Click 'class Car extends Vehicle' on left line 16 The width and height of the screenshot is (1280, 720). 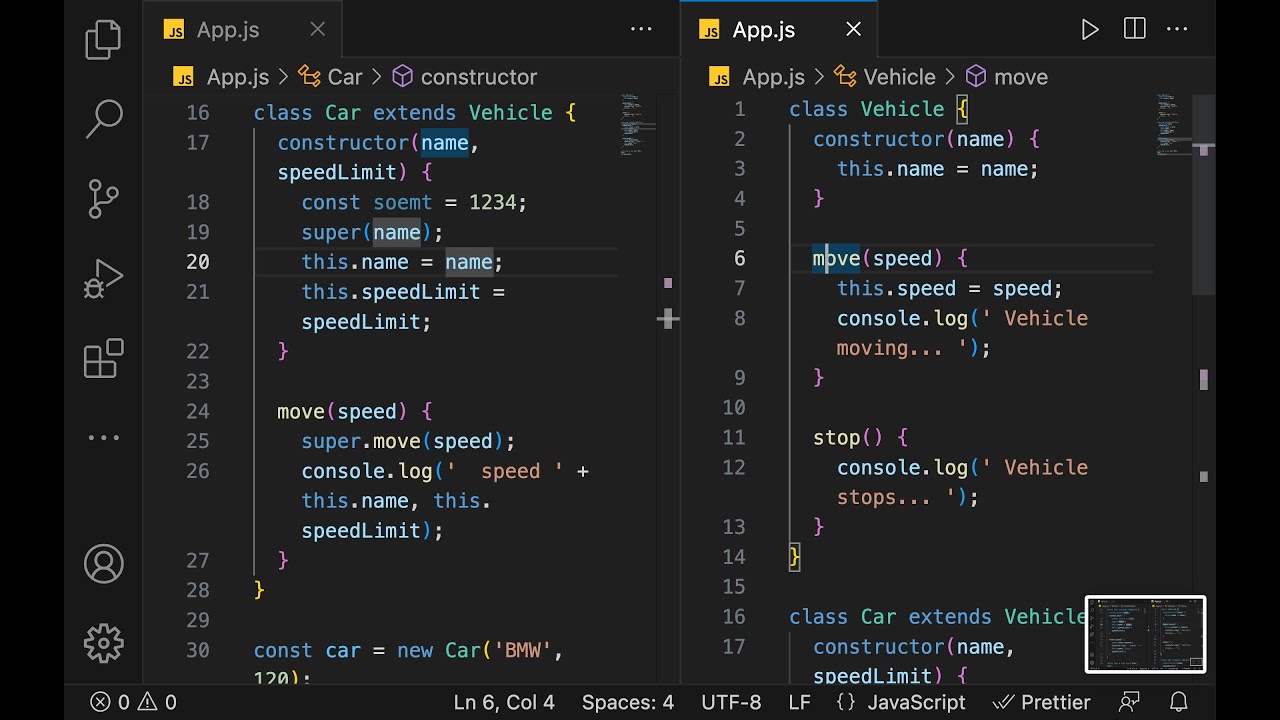(x=403, y=113)
